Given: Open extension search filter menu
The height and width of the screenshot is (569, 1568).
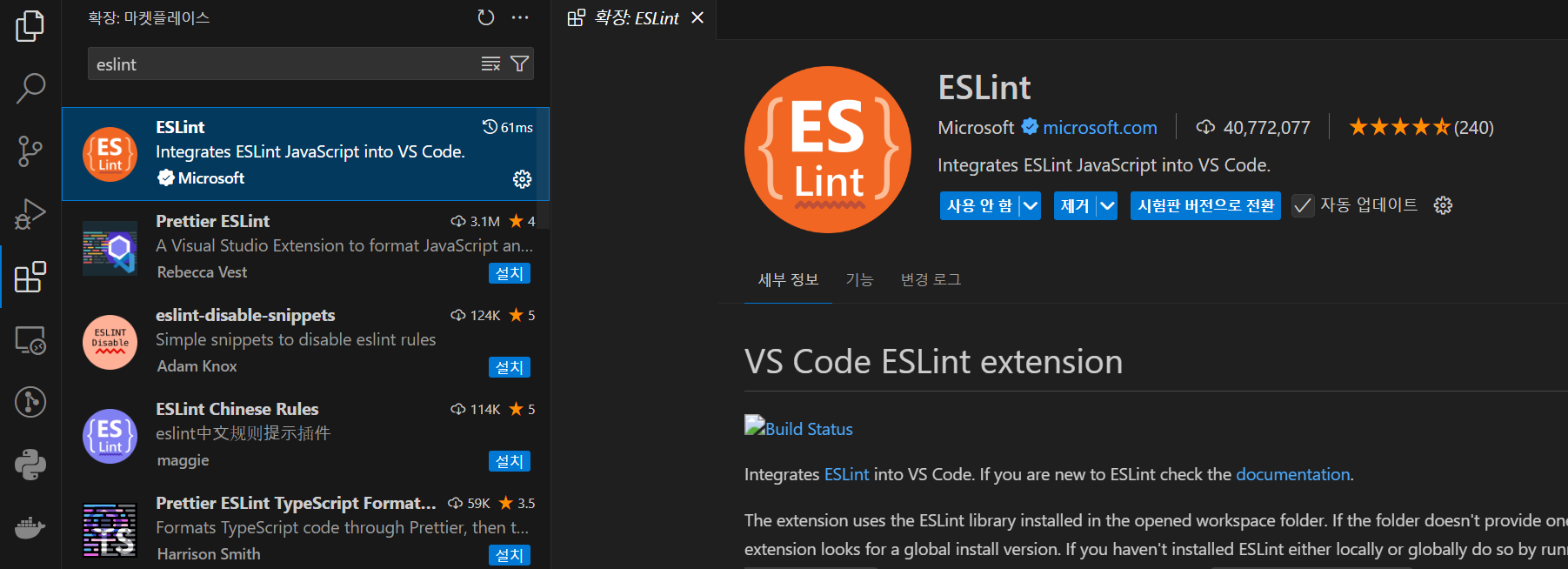Looking at the screenshot, I should (x=519, y=64).
